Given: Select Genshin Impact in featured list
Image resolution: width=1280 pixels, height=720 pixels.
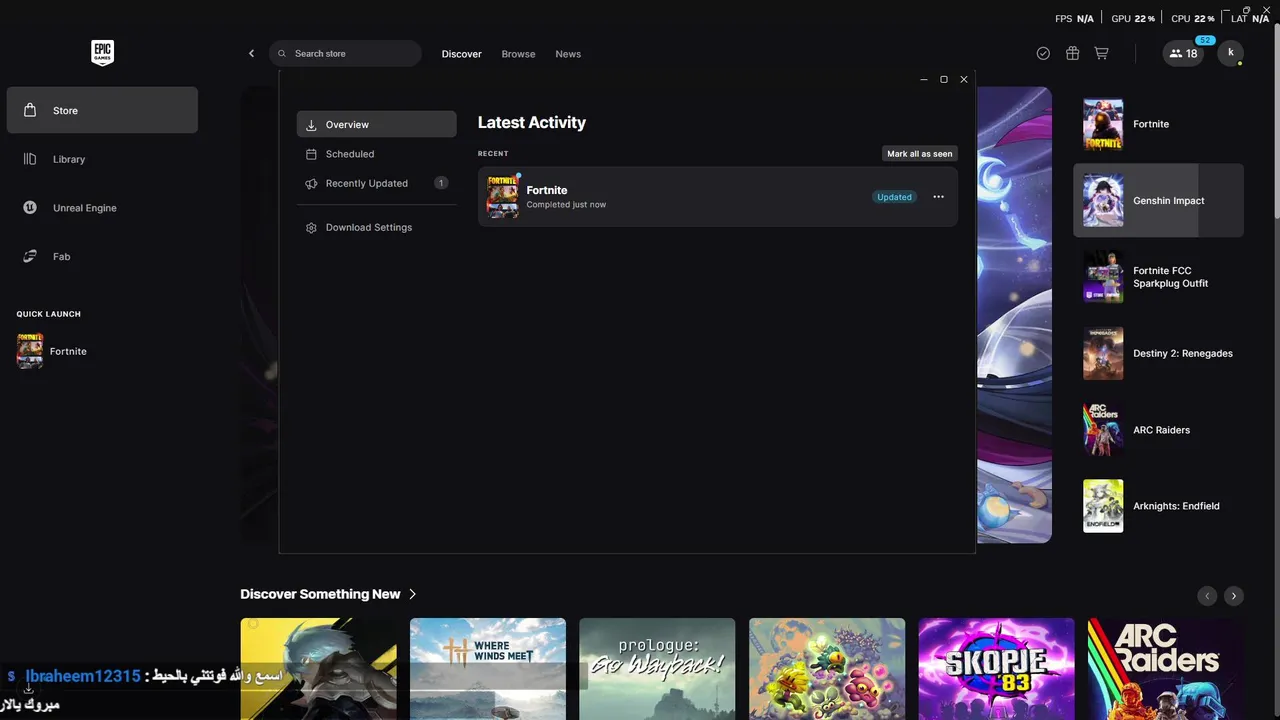Looking at the screenshot, I should 1158,200.
